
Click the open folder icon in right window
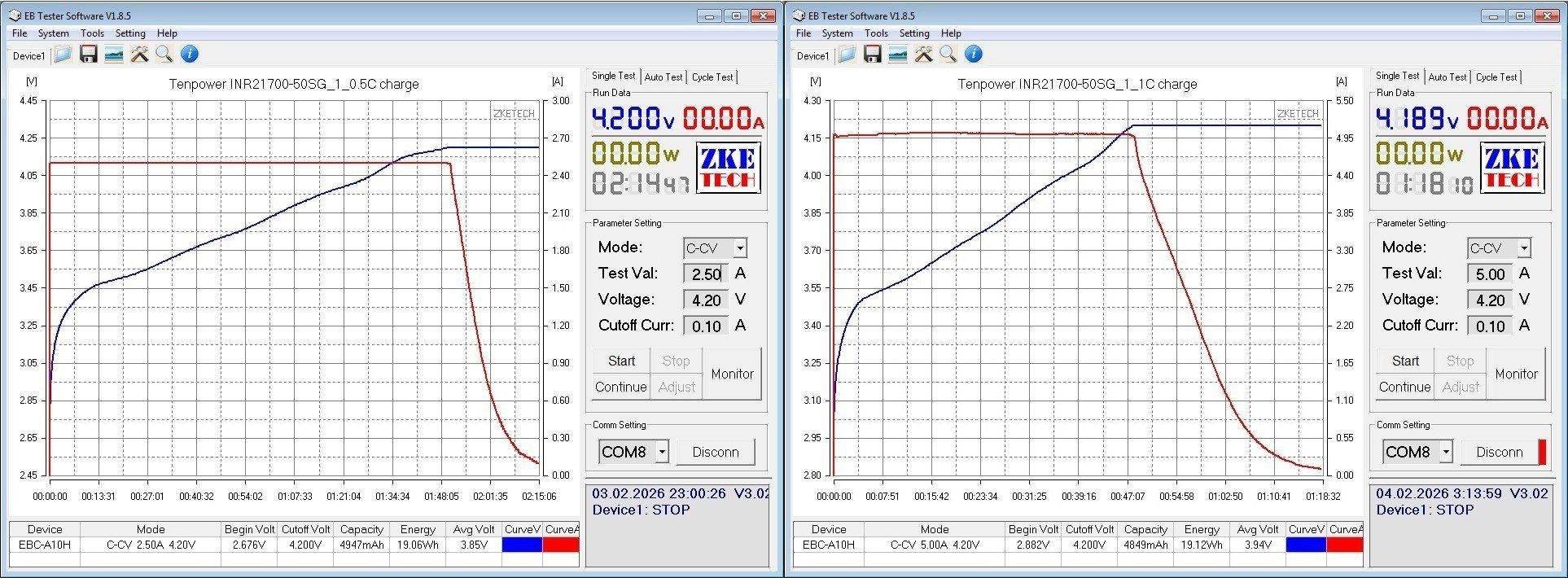click(x=848, y=55)
